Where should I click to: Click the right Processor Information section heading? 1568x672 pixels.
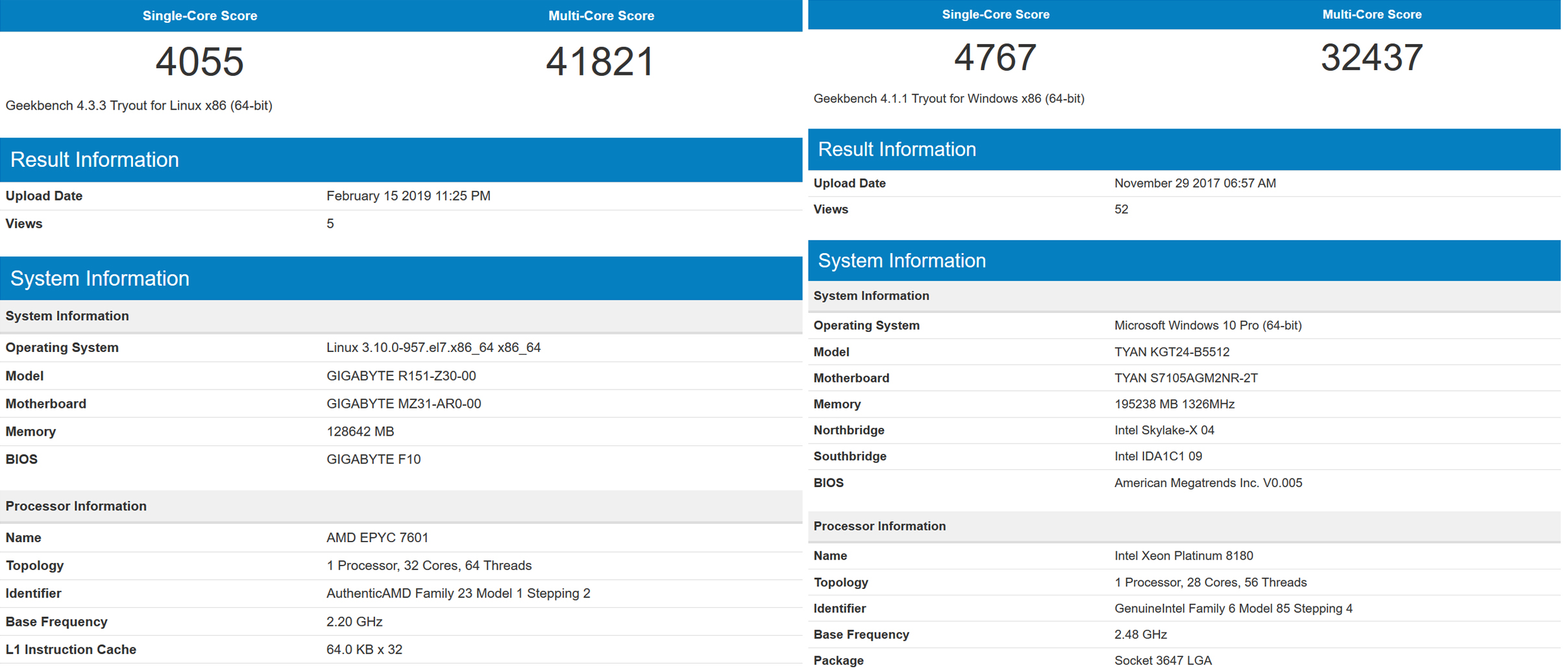point(879,527)
